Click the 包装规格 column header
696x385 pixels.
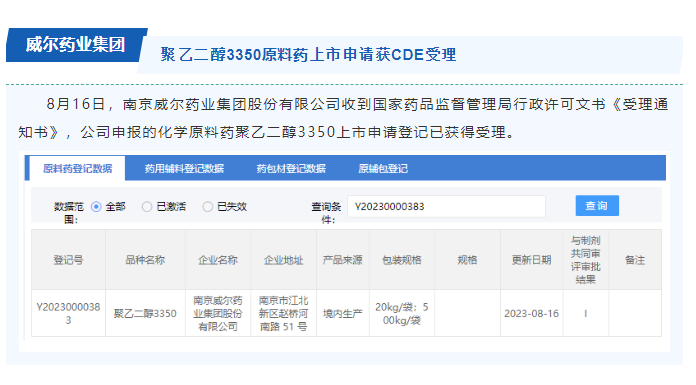[x=402, y=260]
